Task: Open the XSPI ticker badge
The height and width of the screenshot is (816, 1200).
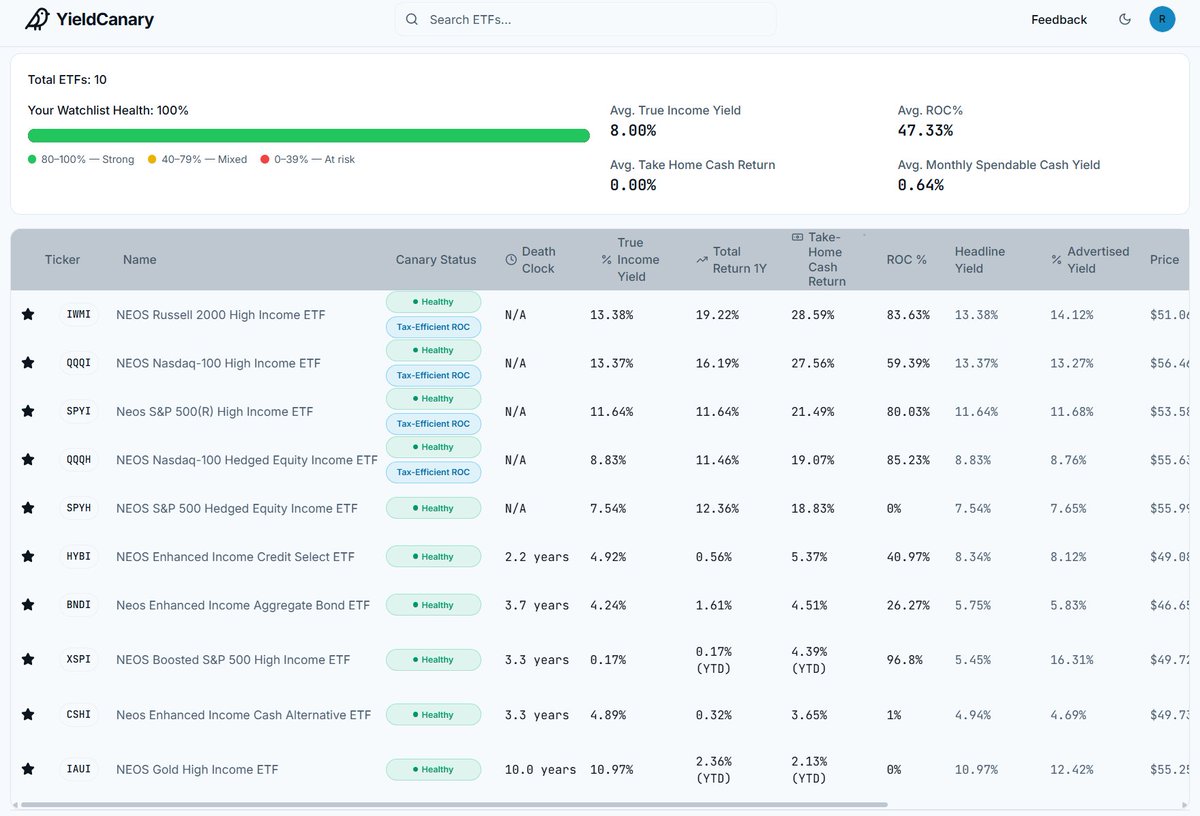Action: (78, 660)
